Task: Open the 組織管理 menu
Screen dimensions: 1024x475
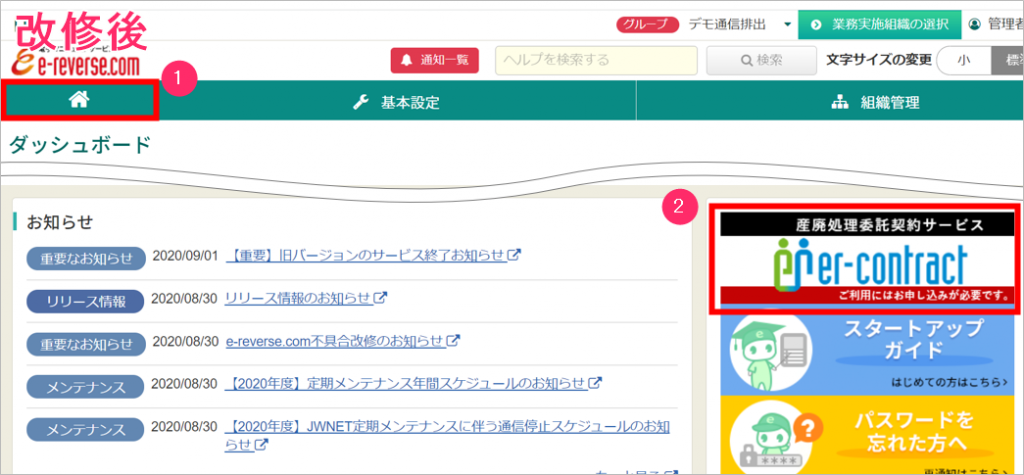Action: click(x=876, y=102)
